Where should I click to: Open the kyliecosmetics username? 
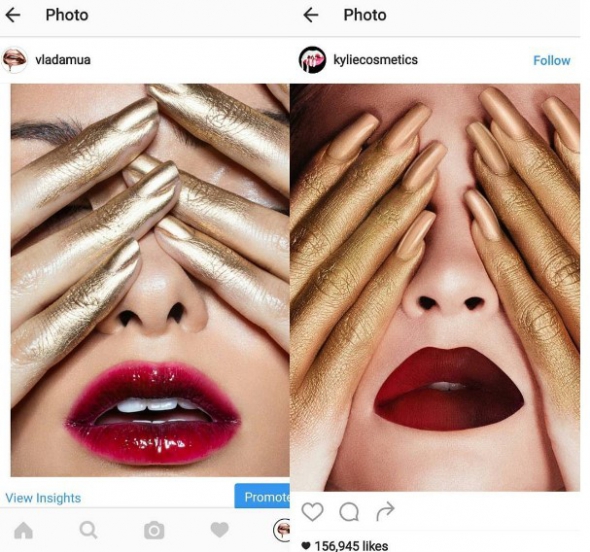(x=376, y=60)
